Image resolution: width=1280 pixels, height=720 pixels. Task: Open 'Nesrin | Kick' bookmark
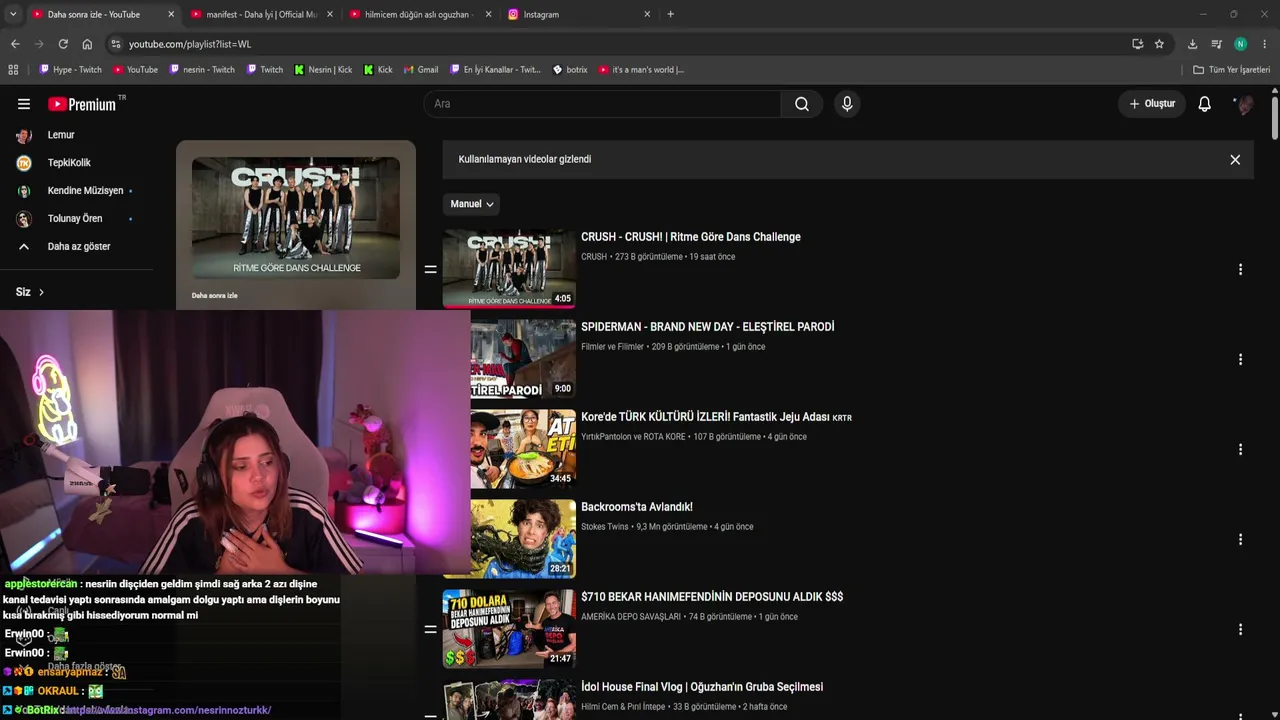point(323,70)
